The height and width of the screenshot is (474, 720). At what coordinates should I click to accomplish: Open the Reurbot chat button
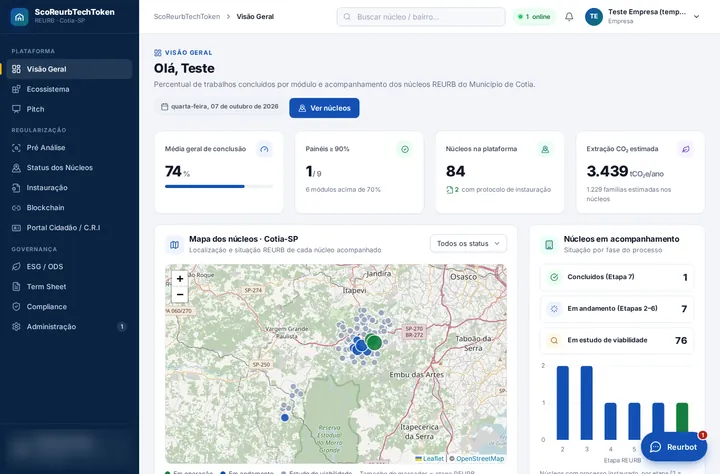674,447
